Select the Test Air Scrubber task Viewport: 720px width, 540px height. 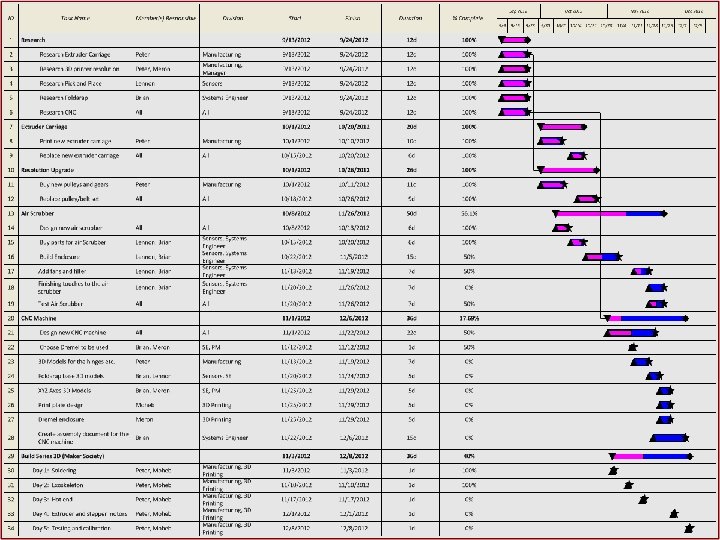pos(60,304)
